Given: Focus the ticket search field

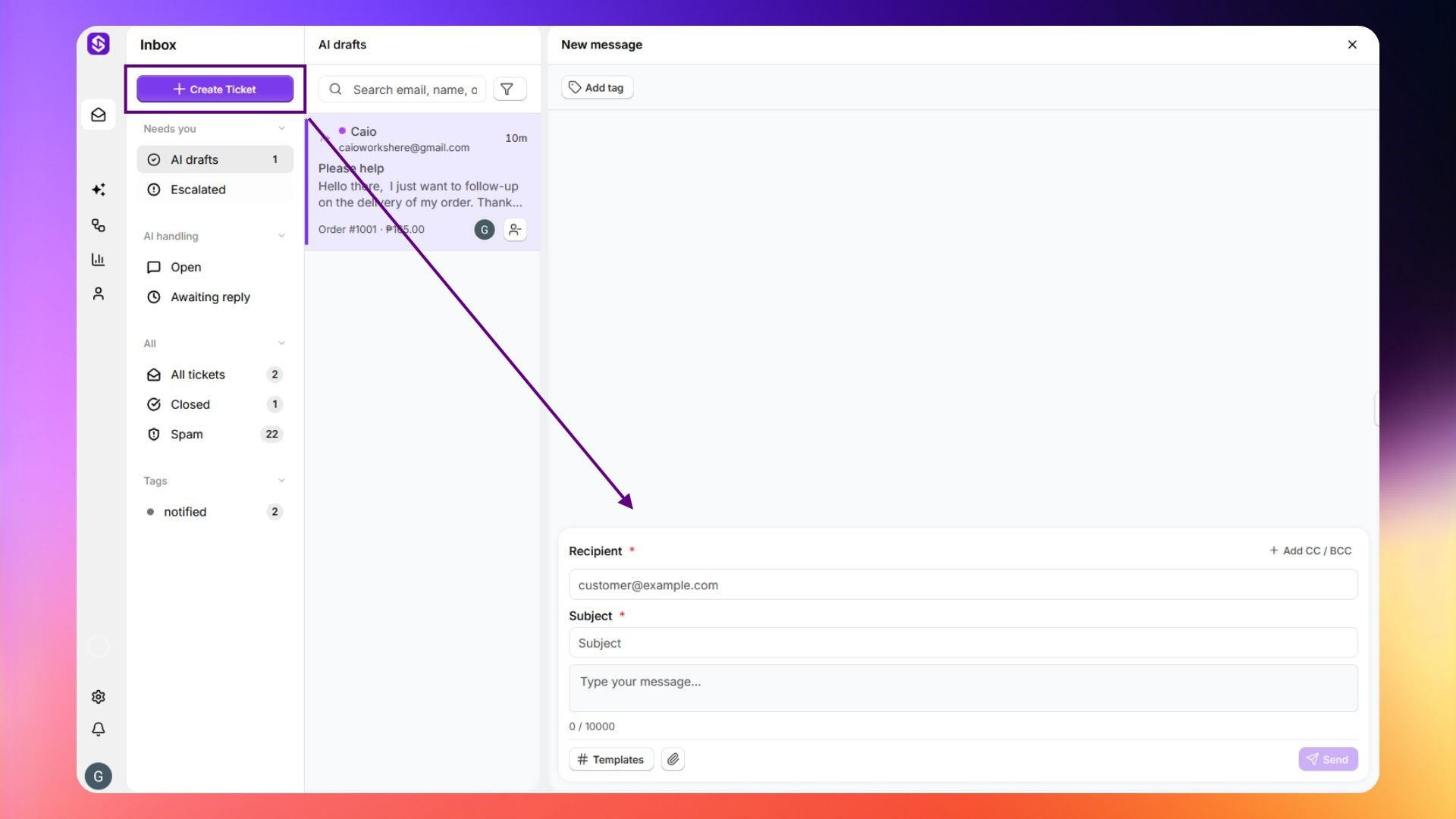Looking at the screenshot, I should [x=402, y=89].
